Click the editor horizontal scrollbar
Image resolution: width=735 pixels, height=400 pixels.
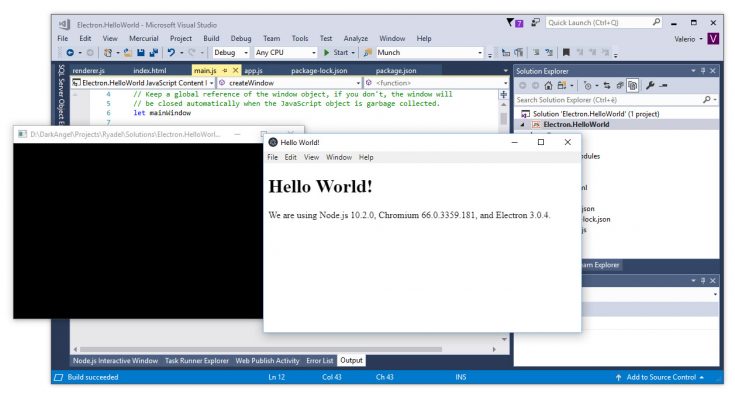point(261,349)
